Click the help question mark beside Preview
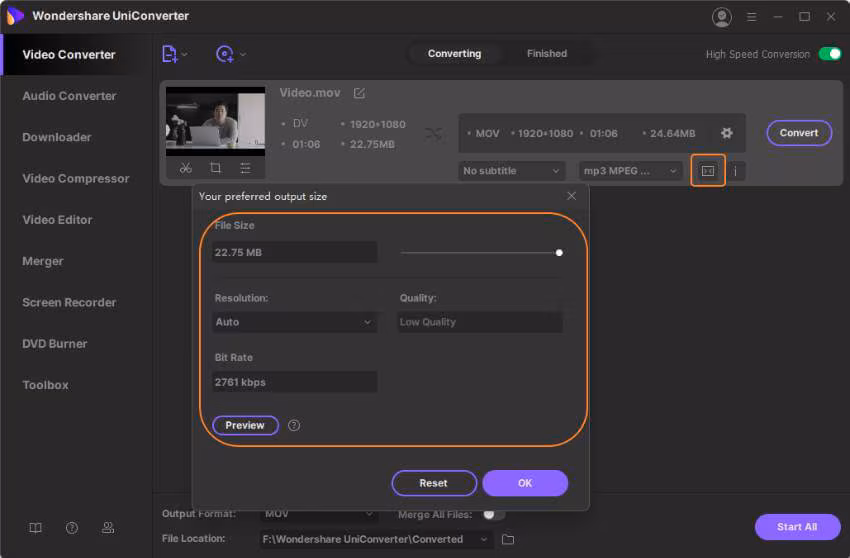 (x=294, y=425)
